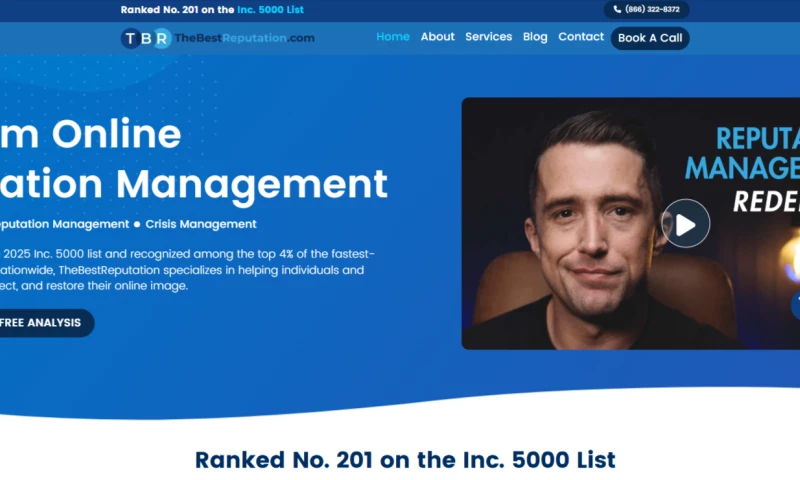
Task: Select Contact in the navigation bar
Action: pos(580,37)
